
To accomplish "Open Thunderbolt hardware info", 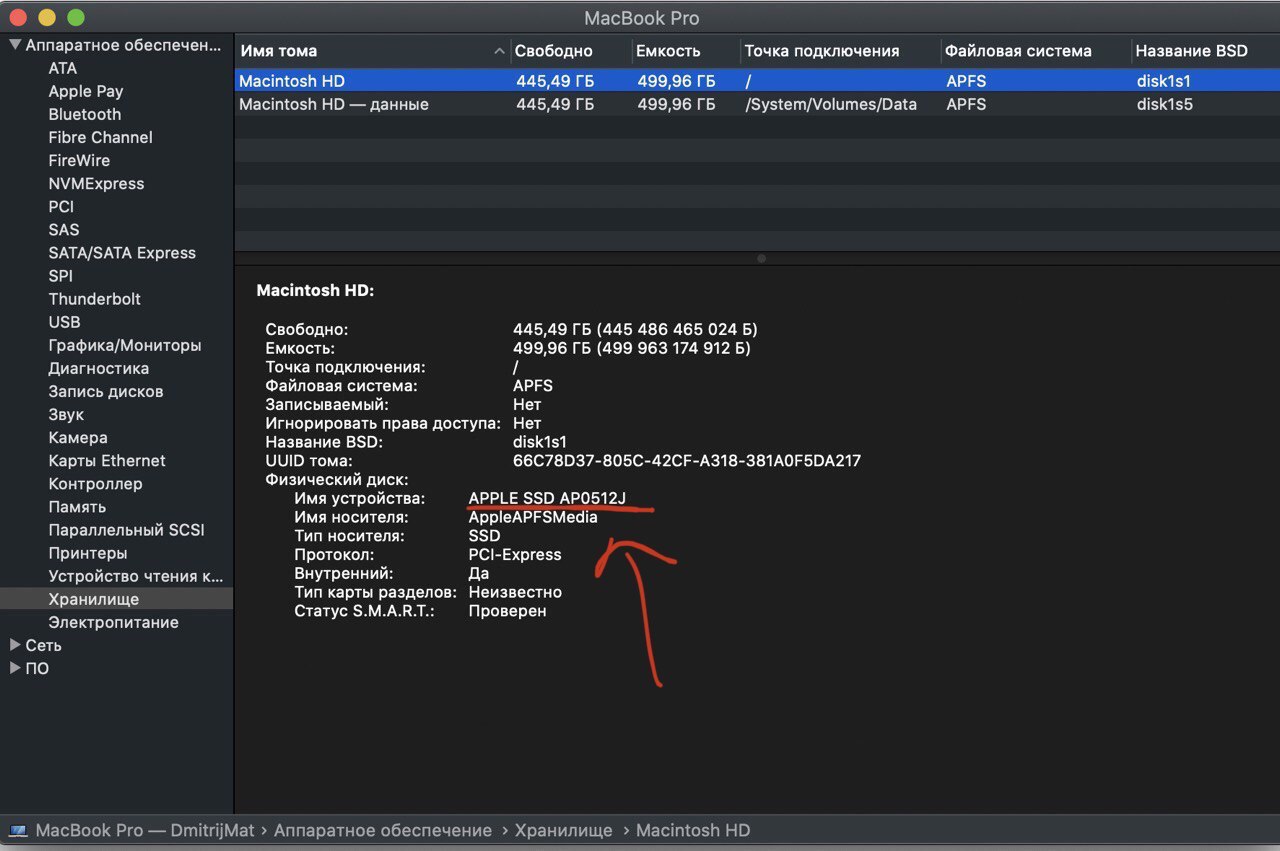I will [x=94, y=299].
